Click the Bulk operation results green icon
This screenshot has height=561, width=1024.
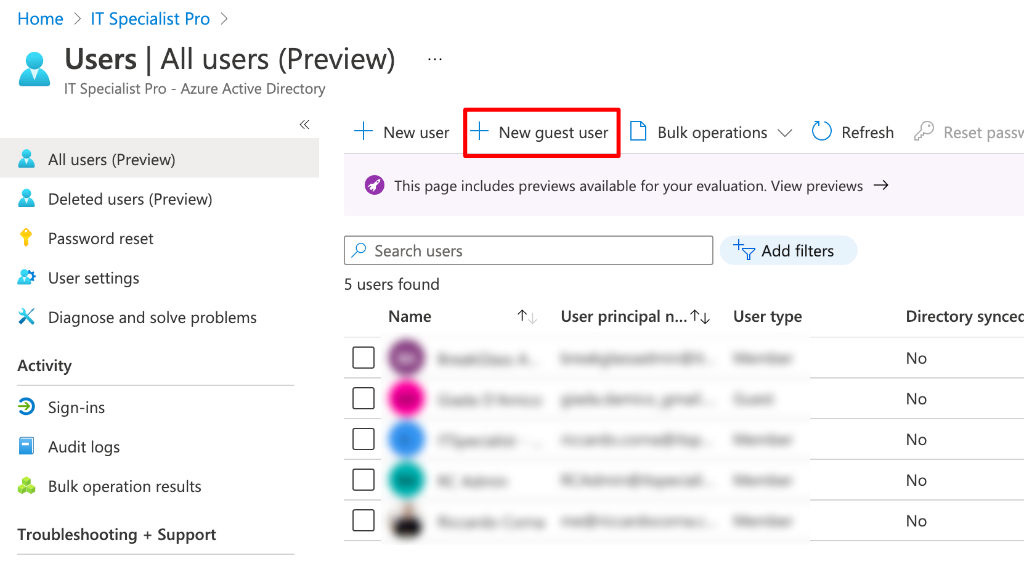click(26, 485)
